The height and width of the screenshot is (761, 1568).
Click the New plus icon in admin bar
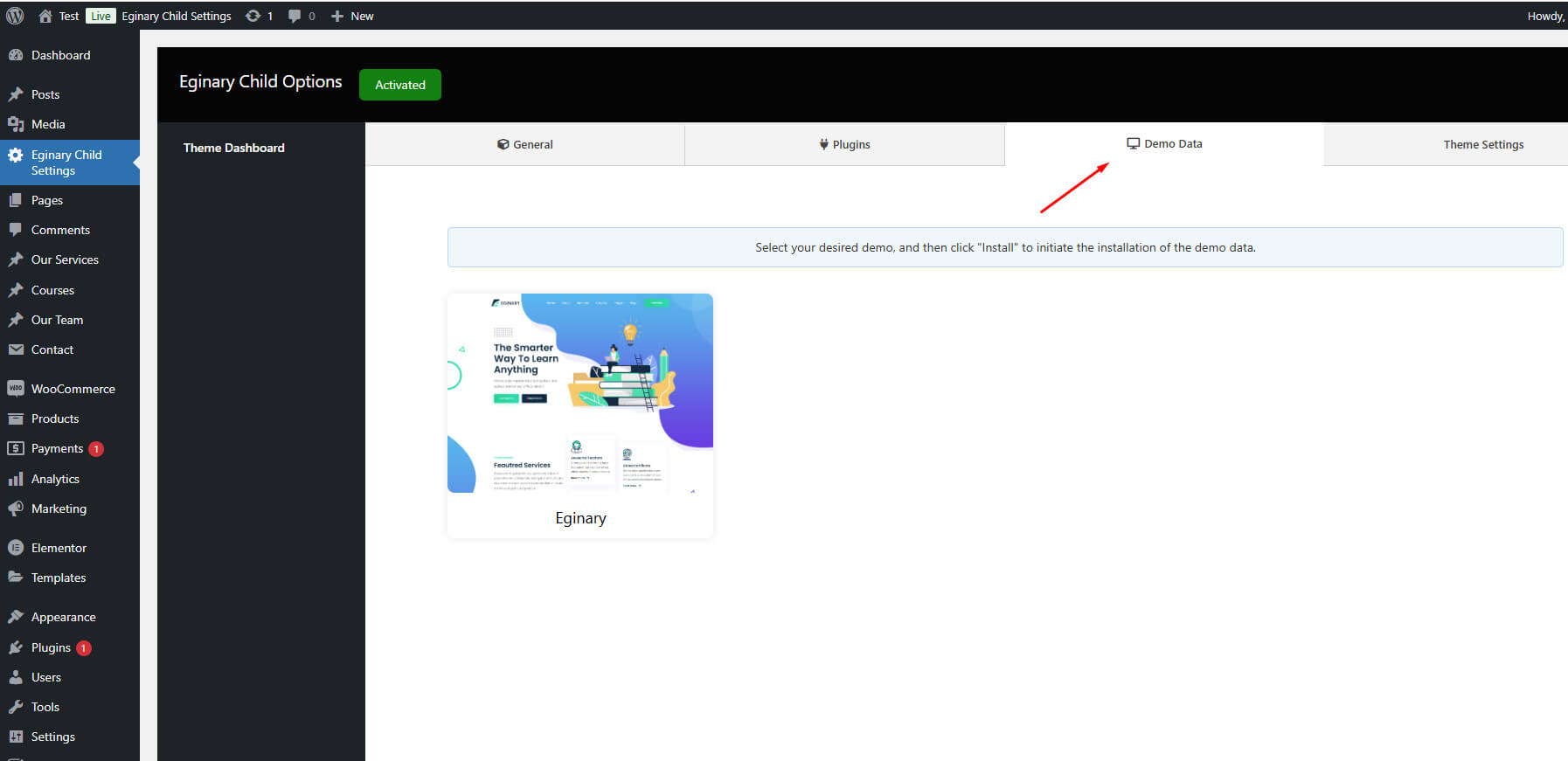pos(337,16)
